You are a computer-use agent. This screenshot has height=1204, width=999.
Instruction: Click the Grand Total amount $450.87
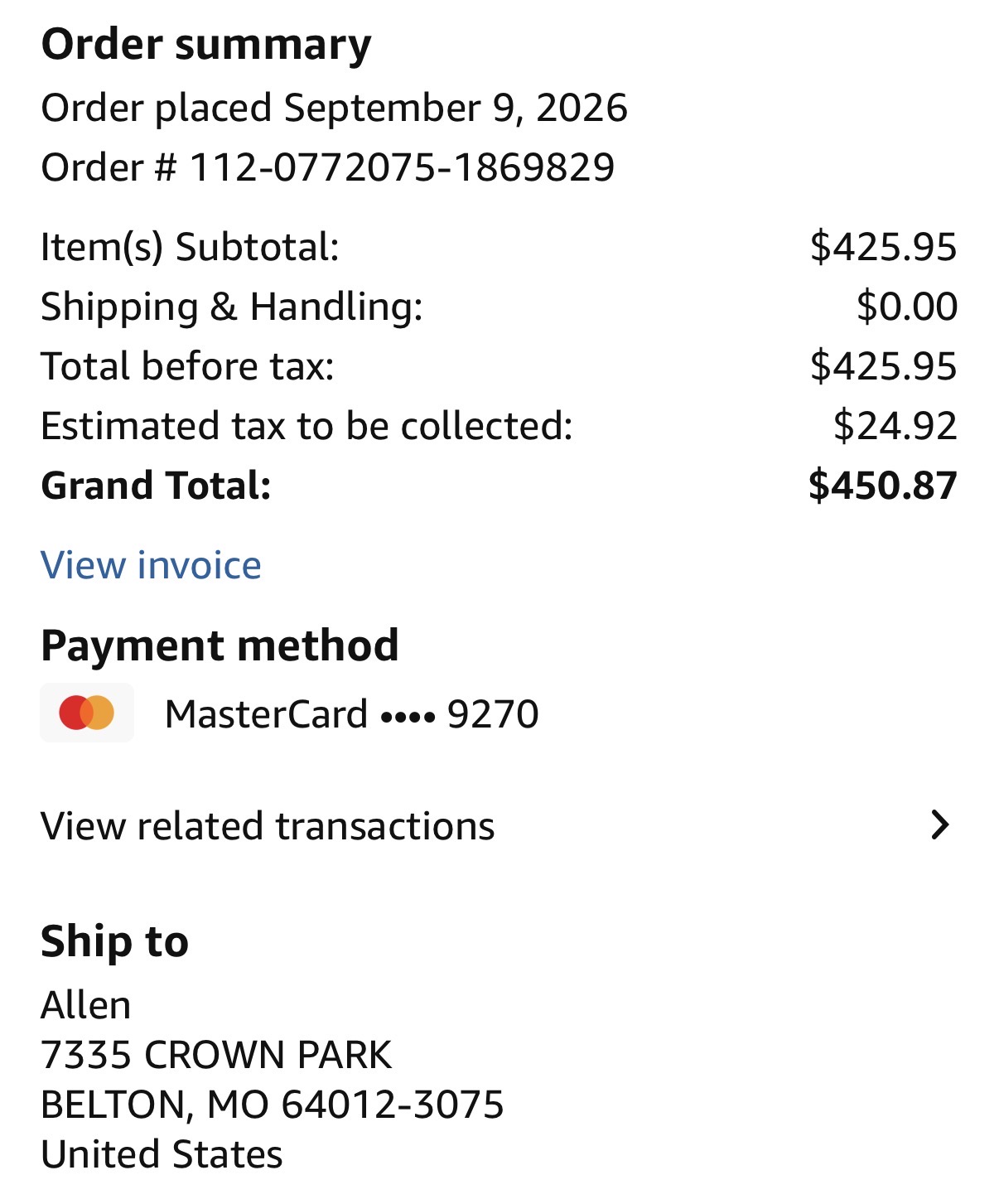[x=883, y=486]
